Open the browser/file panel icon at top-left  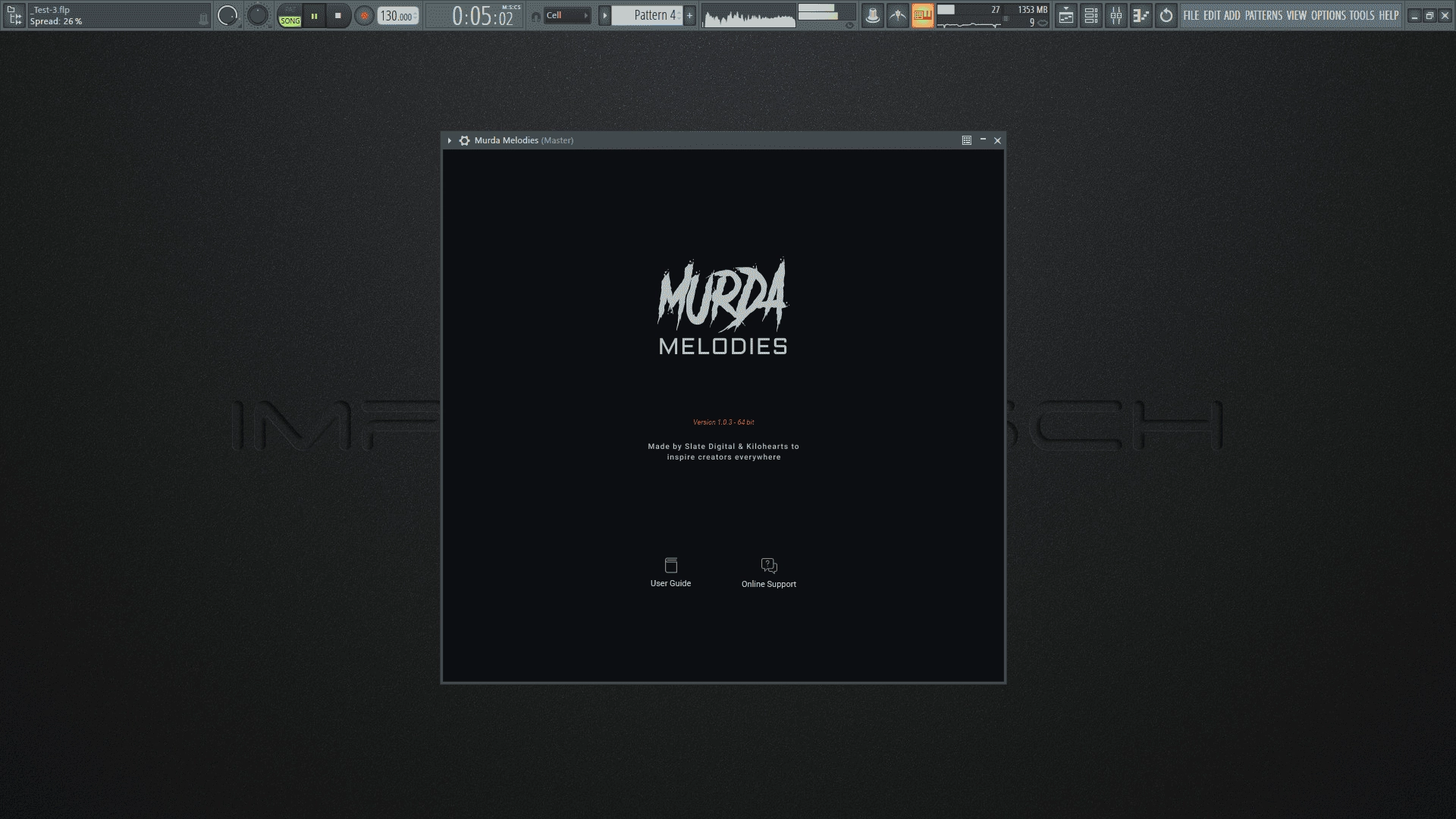[x=14, y=15]
